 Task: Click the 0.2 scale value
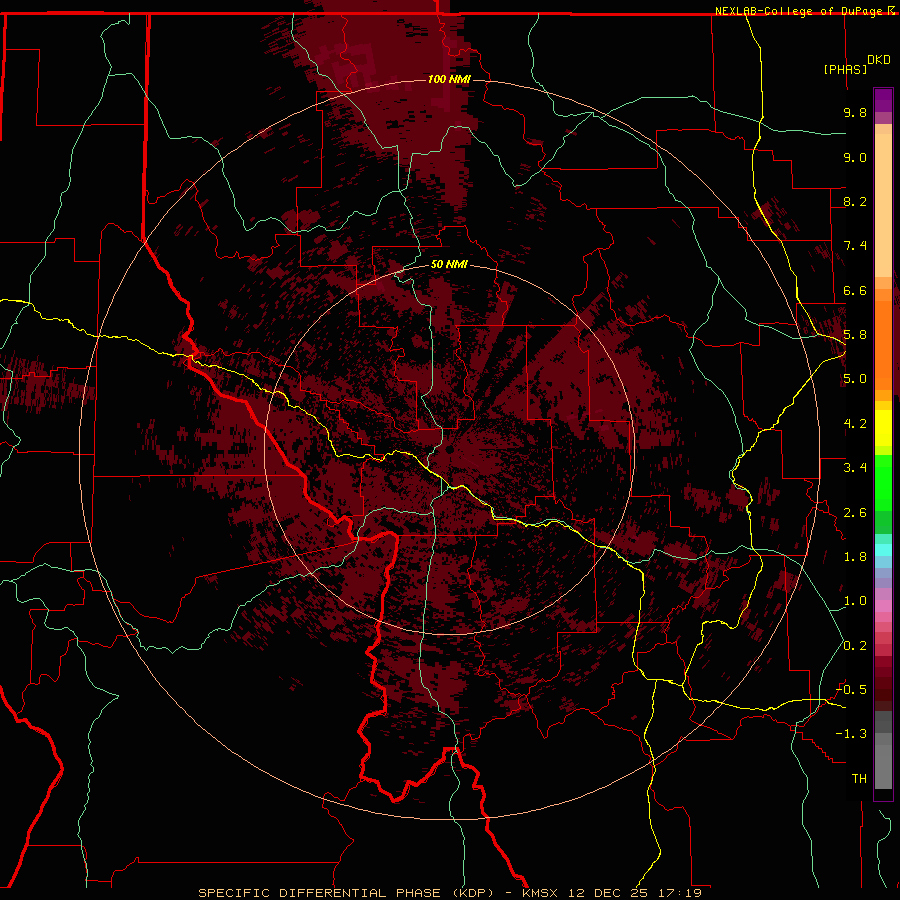pyautogui.click(x=855, y=646)
